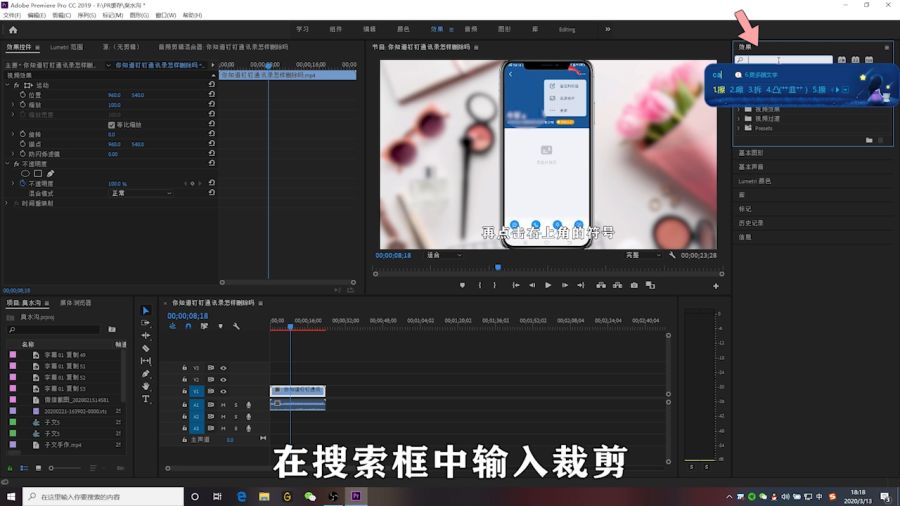Viewport: 900px width, 506px height.
Task: Mute audio track A1
Action: pos(223,405)
